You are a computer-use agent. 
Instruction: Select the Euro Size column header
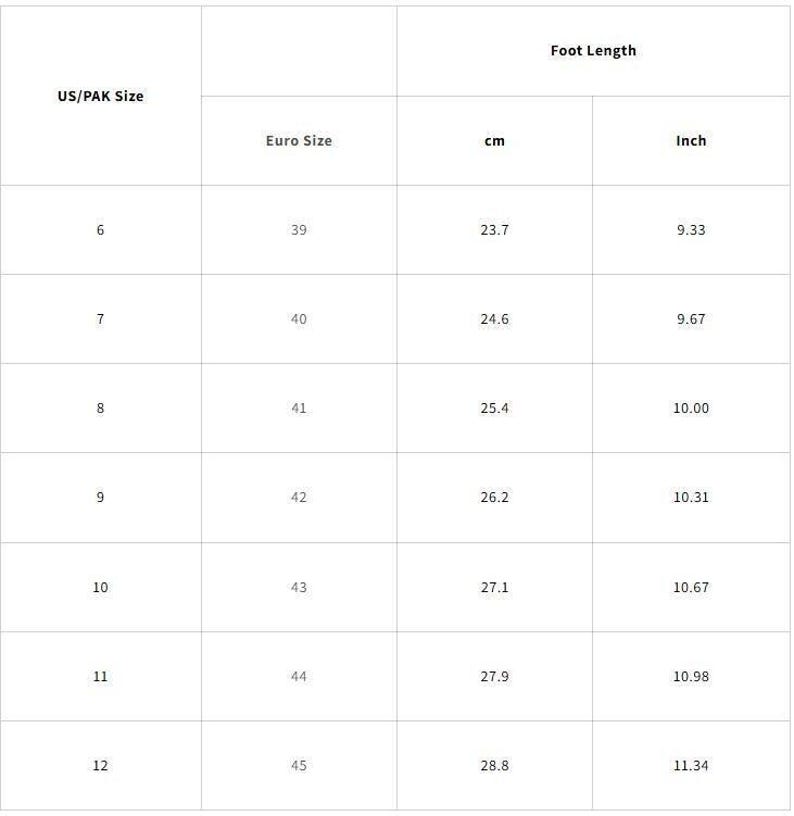(299, 141)
